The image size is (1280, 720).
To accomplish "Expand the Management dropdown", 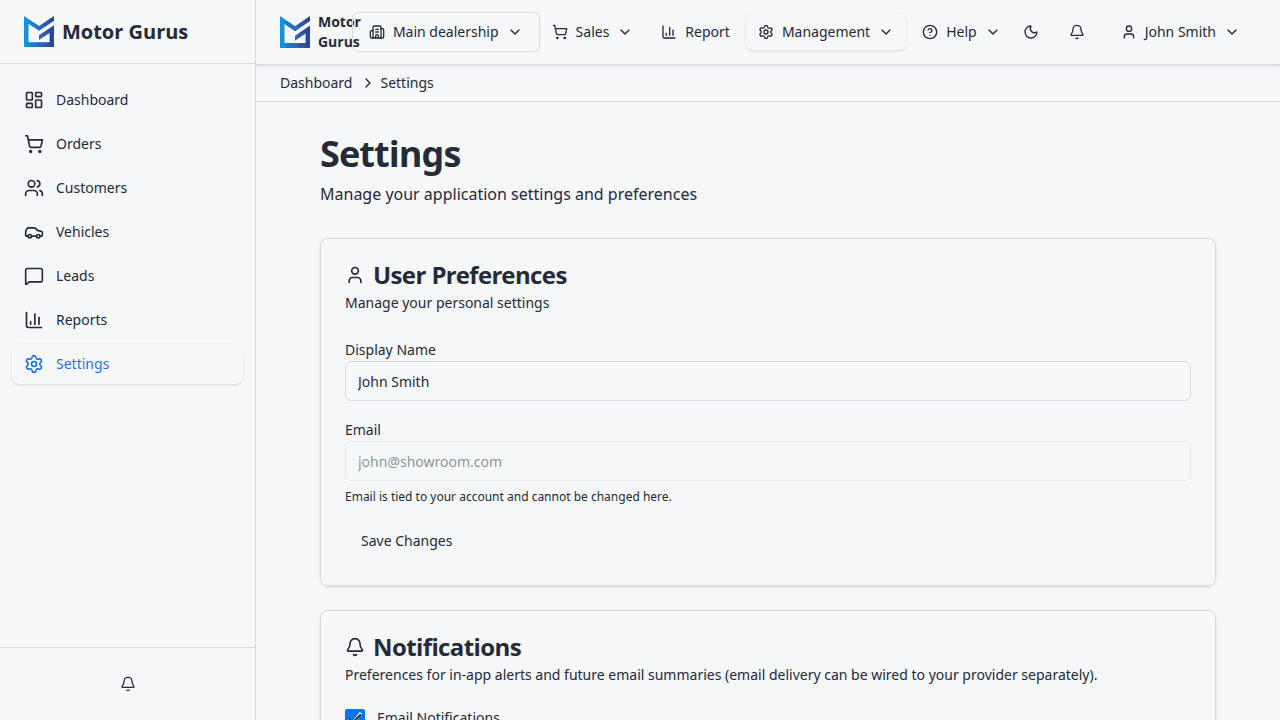I will [826, 32].
